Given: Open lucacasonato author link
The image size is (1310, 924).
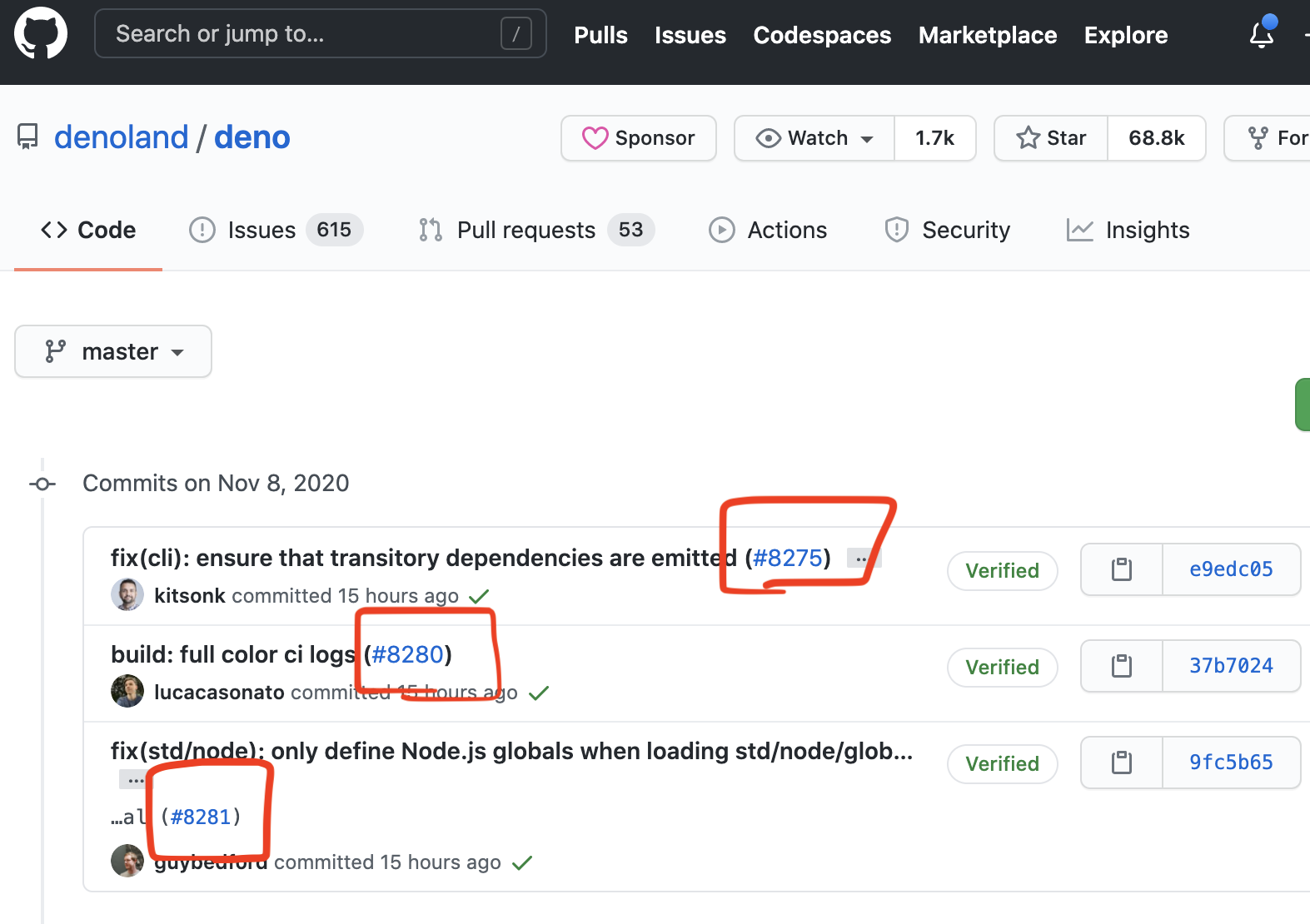Looking at the screenshot, I should [220, 693].
